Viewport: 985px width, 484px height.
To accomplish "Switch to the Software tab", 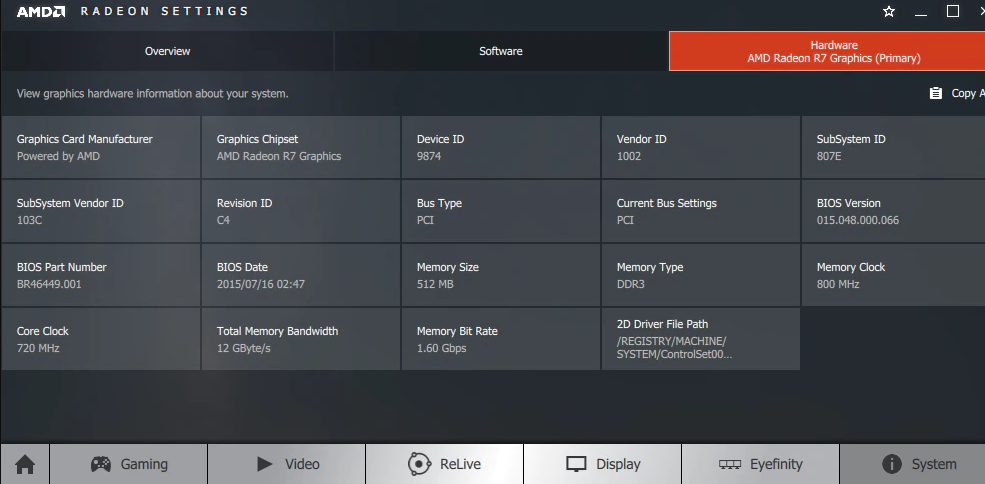I will click(501, 51).
